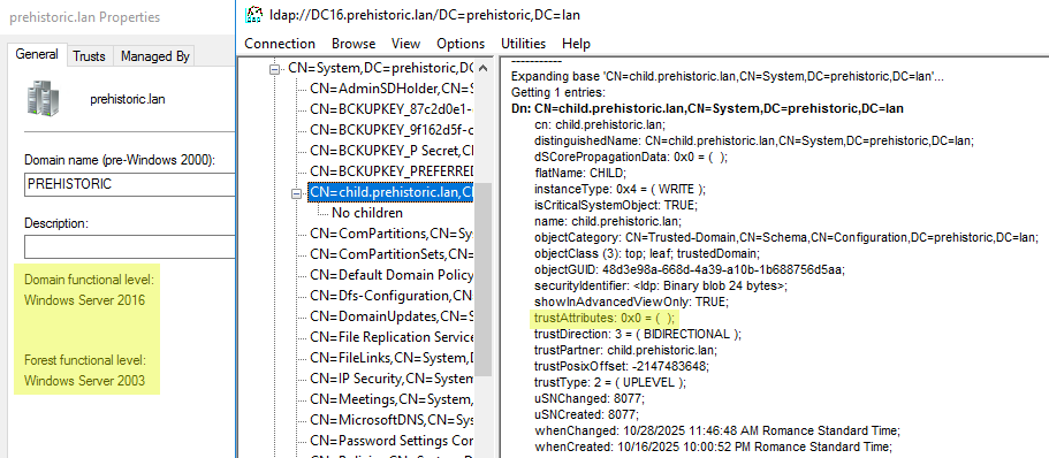Open the Browse menu
The height and width of the screenshot is (458, 1050).
pos(354,44)
